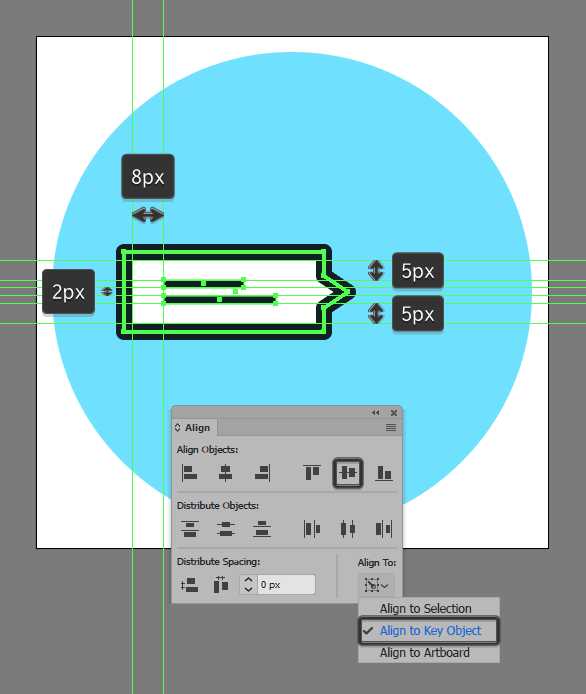Viewport: 586px width, 694px height.
Task: Click Vertical Distribute Bottom icon
Action: 262,529
